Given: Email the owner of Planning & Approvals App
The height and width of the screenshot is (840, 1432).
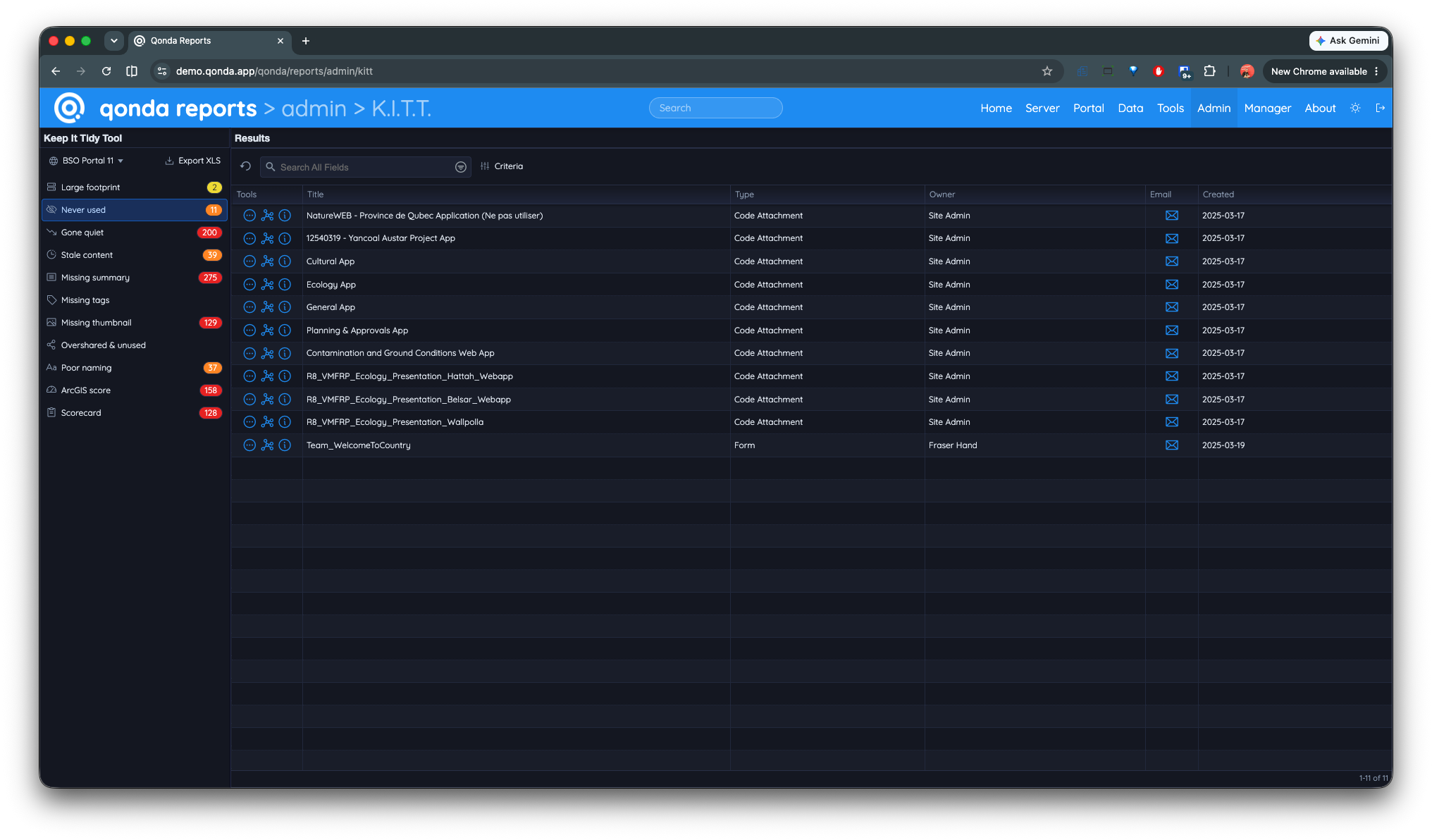Looking at the screenshot, I should (x=1171, y=331).
